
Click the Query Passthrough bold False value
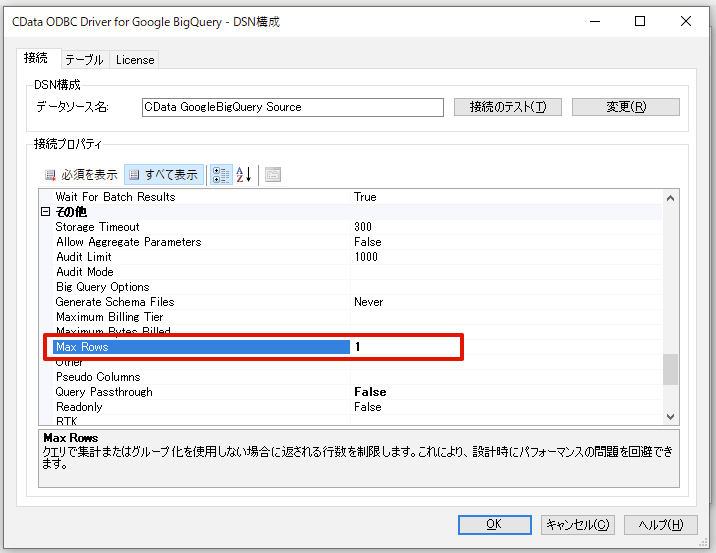click(x=370, y=392)
